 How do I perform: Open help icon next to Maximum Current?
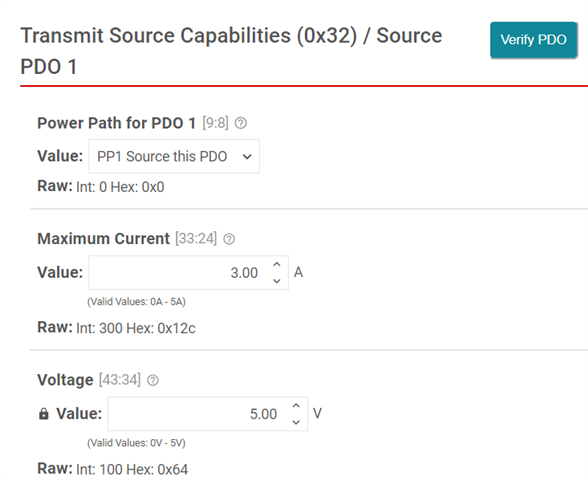coord(229,239)
